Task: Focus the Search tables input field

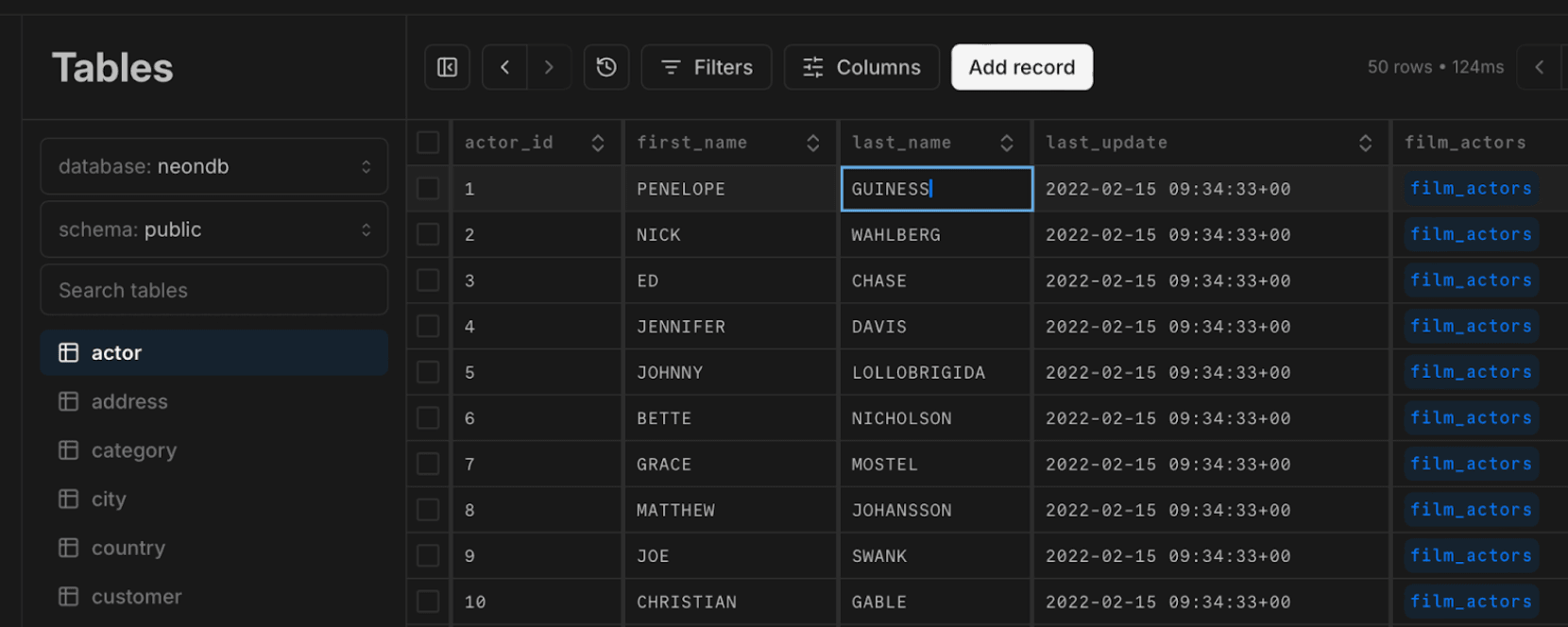Action: pos(214,290)
